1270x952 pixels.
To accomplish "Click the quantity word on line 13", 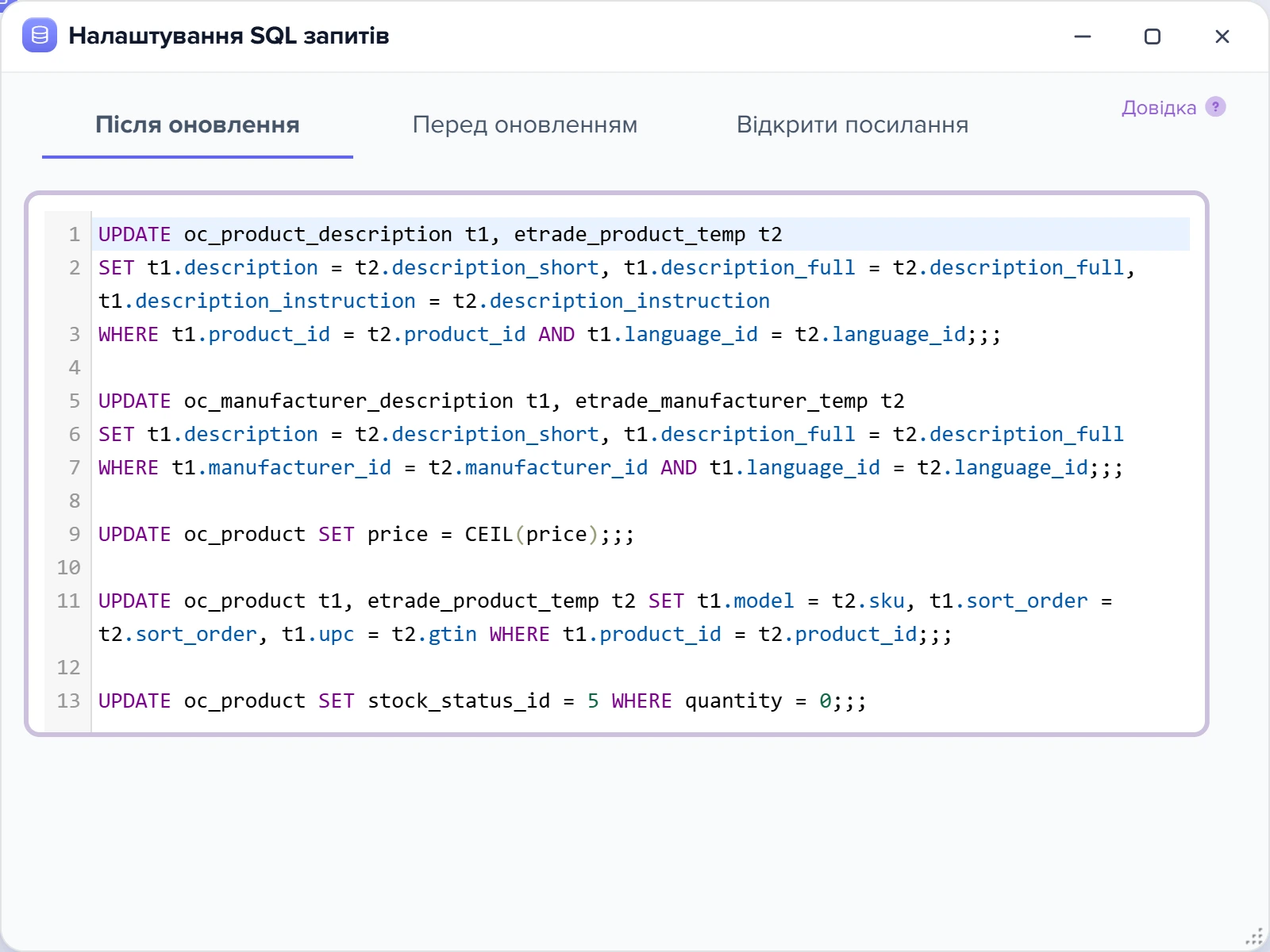I will click(x=733, y=701).
